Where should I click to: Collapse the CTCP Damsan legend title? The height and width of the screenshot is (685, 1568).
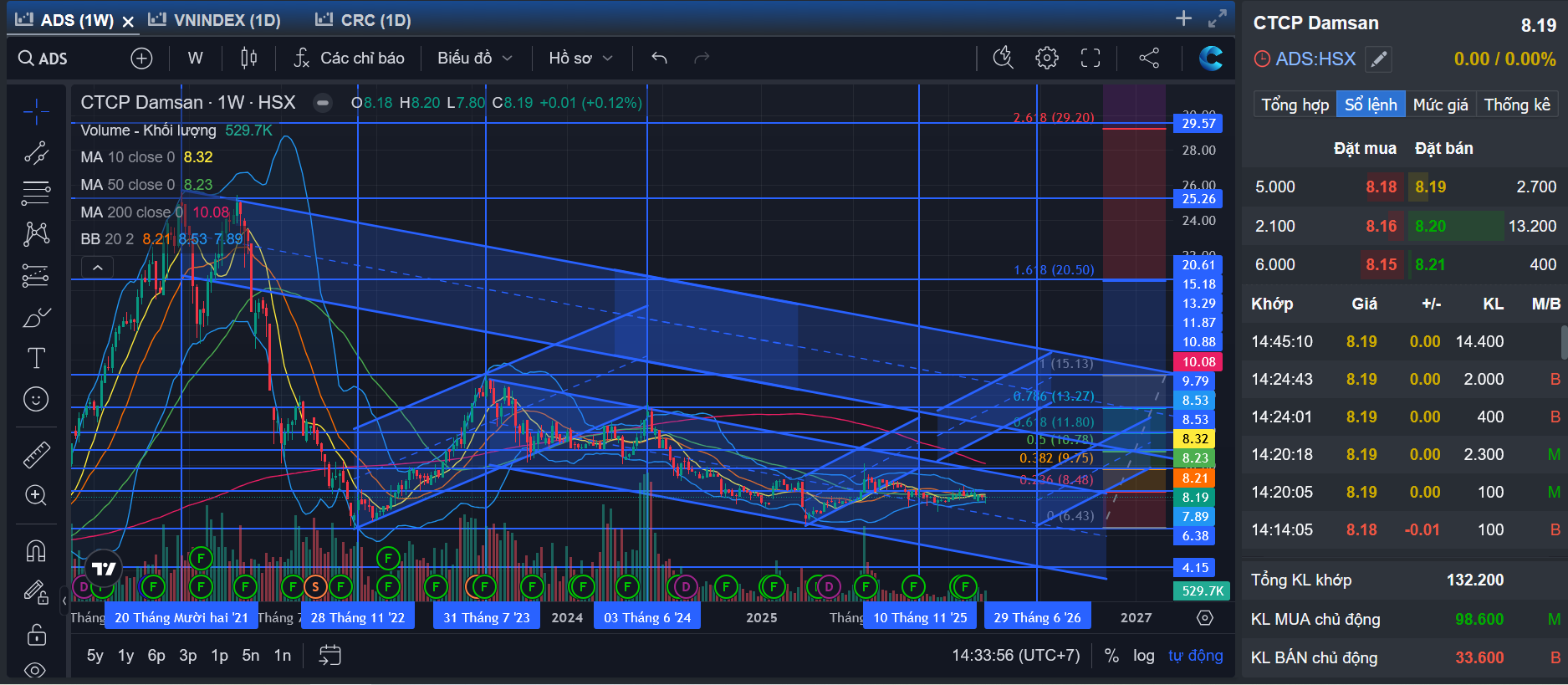click(x=322, y=103)
